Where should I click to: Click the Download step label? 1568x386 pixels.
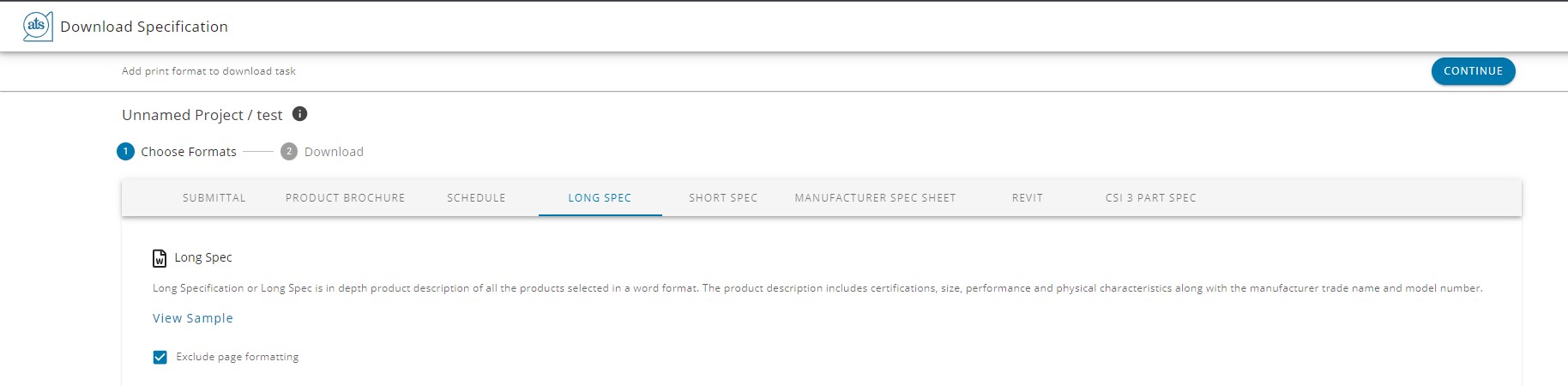click(x=334, y=152)
